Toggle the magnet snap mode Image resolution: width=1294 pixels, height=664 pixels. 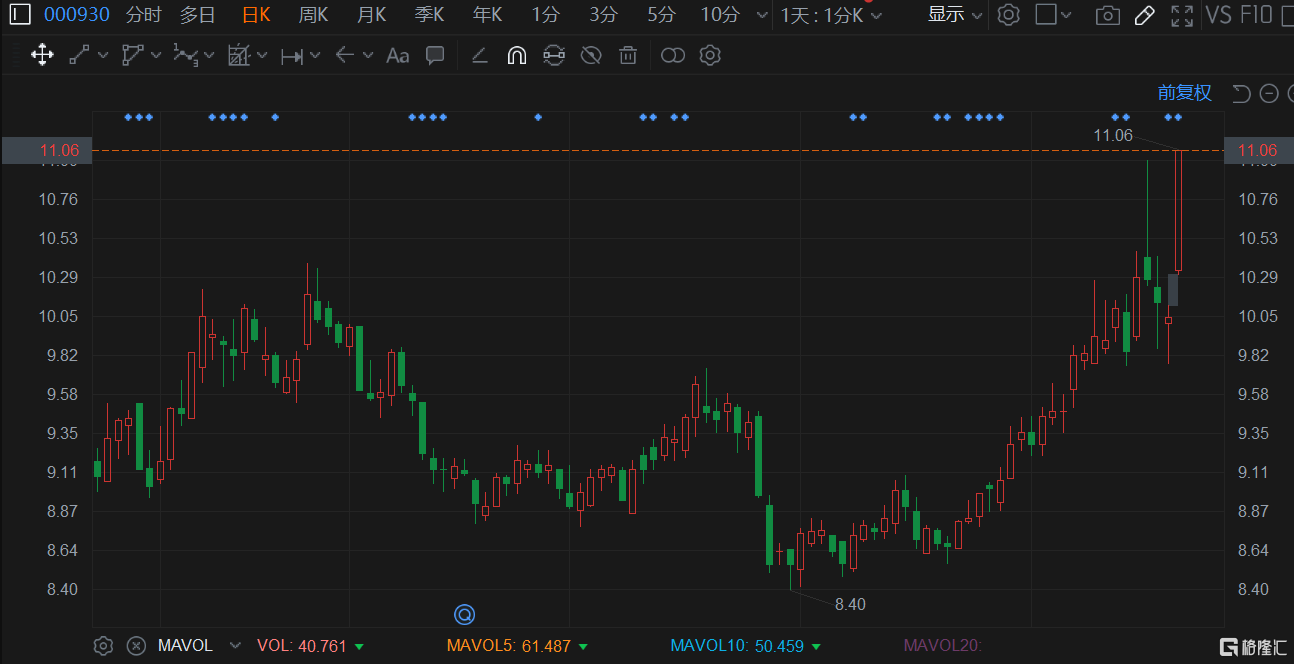pos(516,55)
